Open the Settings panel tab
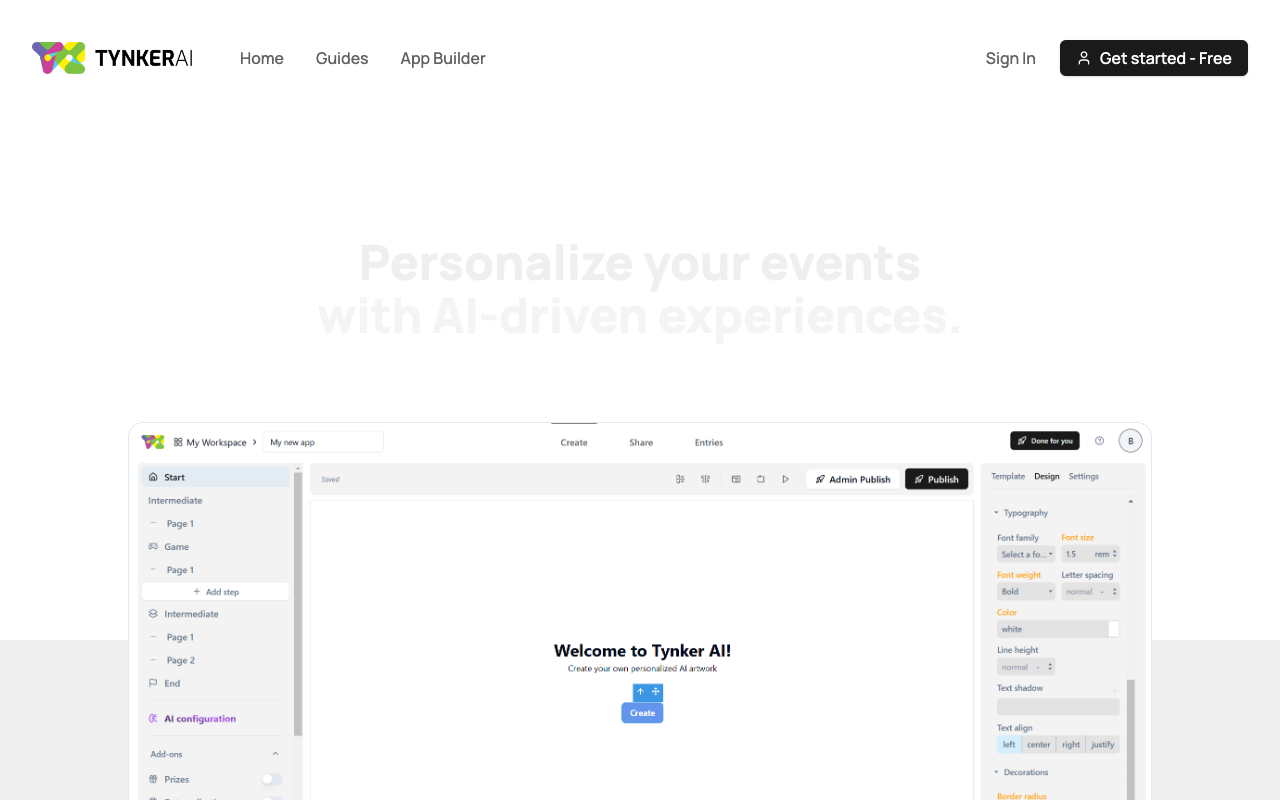1280x800 pixels. click(x=1084, y=476)
